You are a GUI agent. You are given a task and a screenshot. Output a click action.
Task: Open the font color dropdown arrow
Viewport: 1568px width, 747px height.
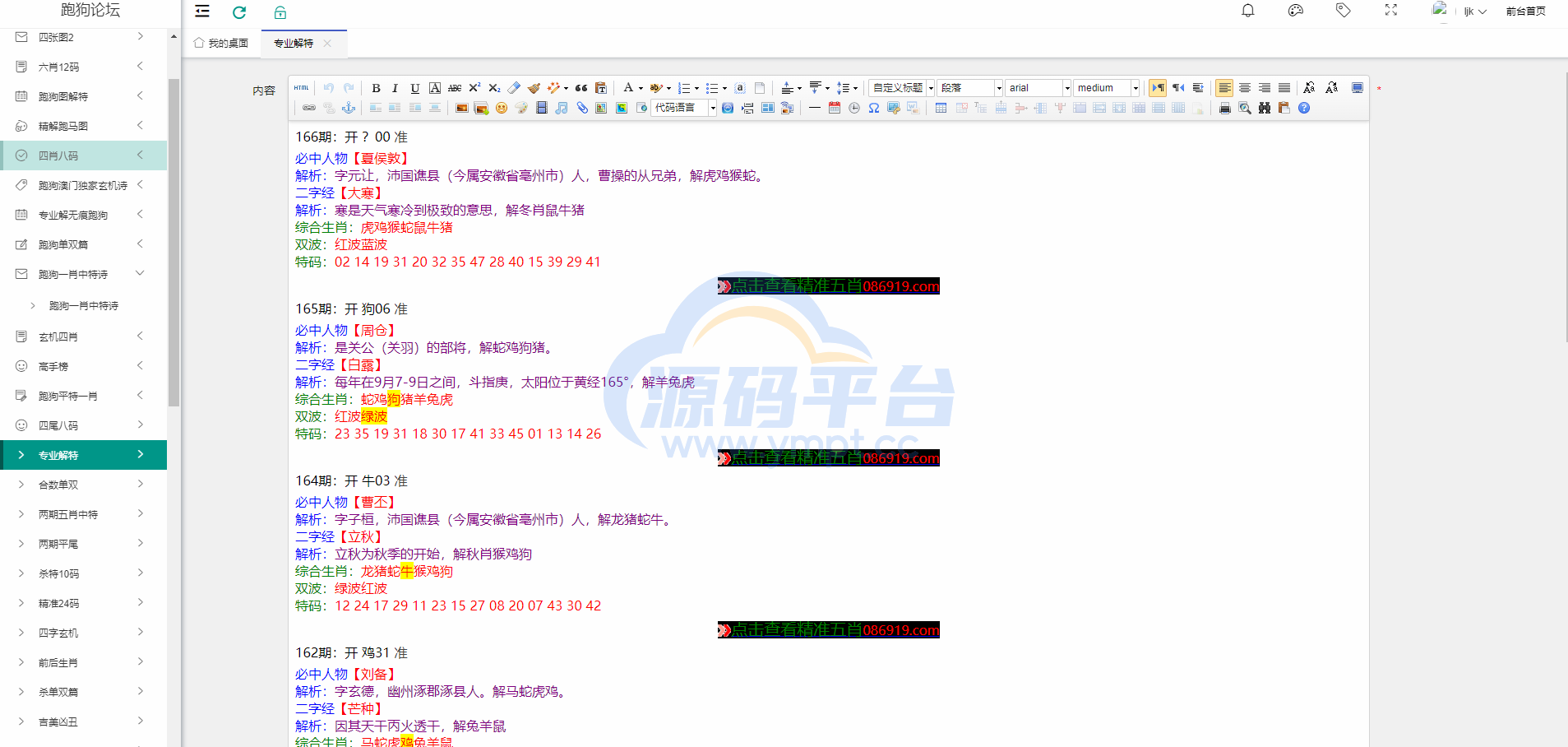click(641, 89)
